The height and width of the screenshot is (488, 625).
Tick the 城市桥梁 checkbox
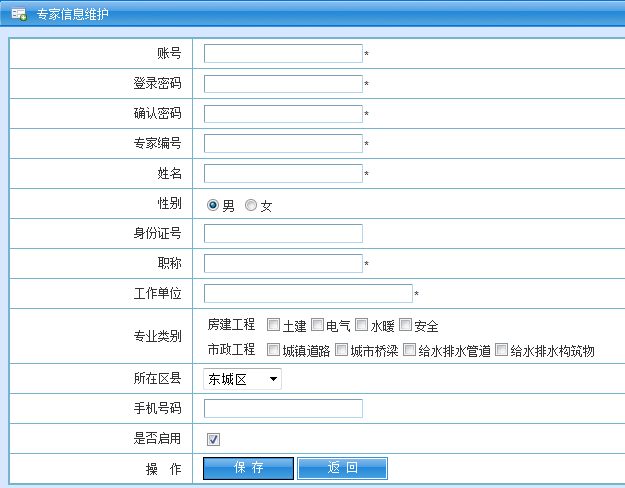click(341, 350)
